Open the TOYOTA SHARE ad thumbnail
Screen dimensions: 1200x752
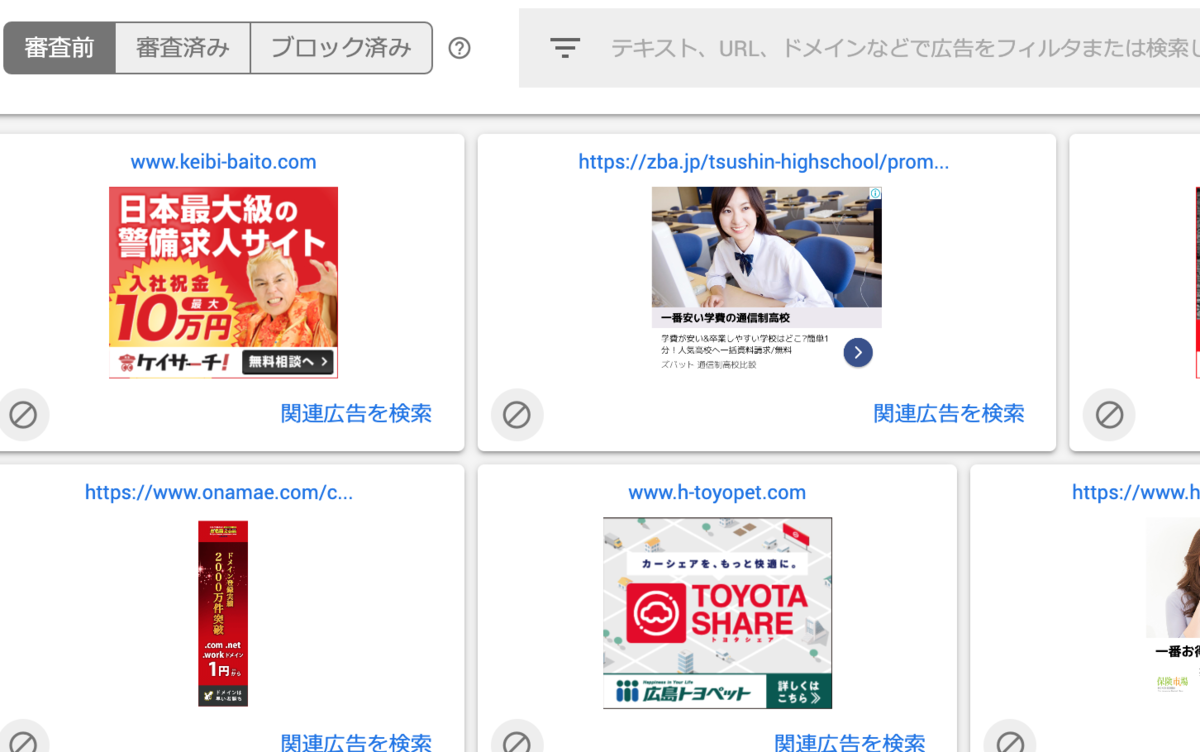(717, 613)
